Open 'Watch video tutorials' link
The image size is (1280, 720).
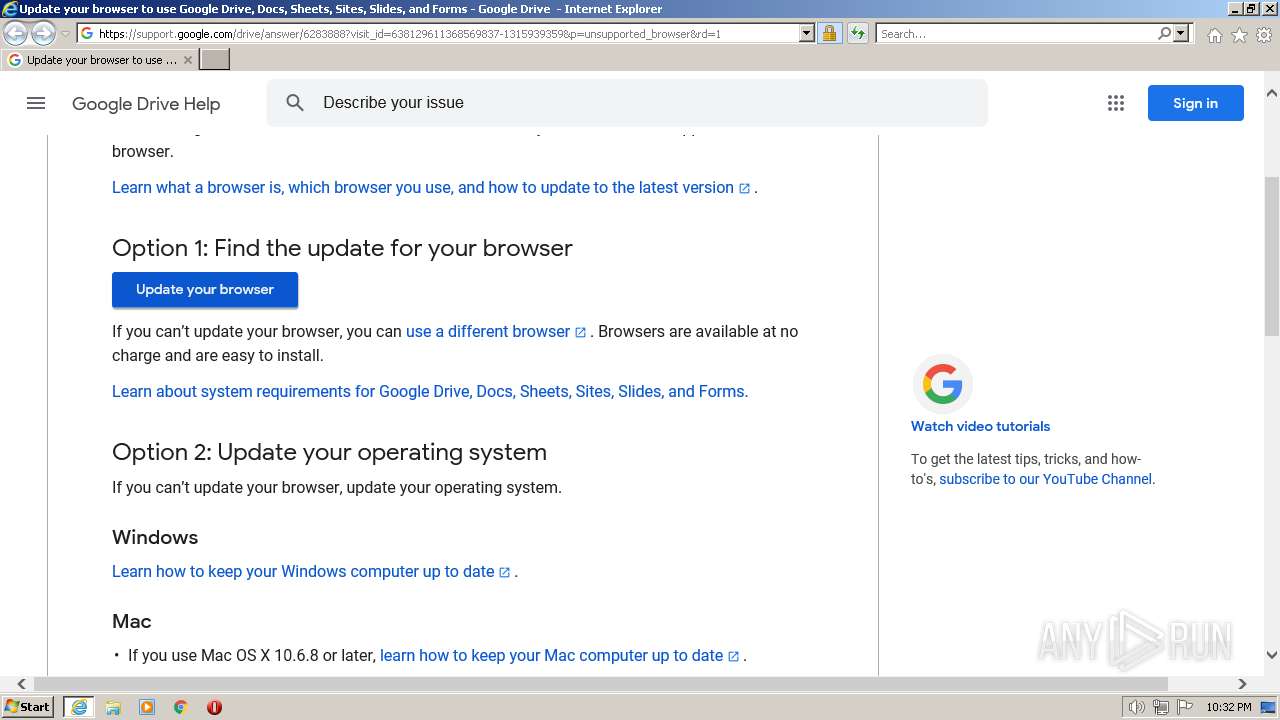click(x=980, y=426)
